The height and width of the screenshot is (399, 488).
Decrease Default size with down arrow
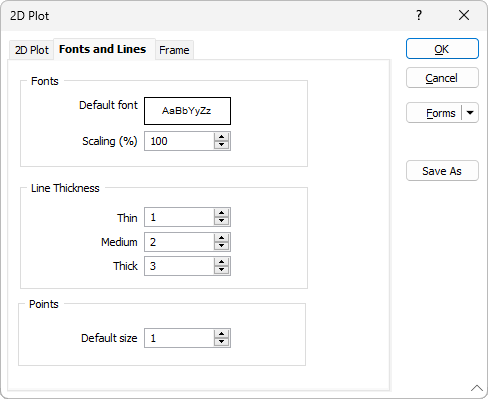(222, 342)
